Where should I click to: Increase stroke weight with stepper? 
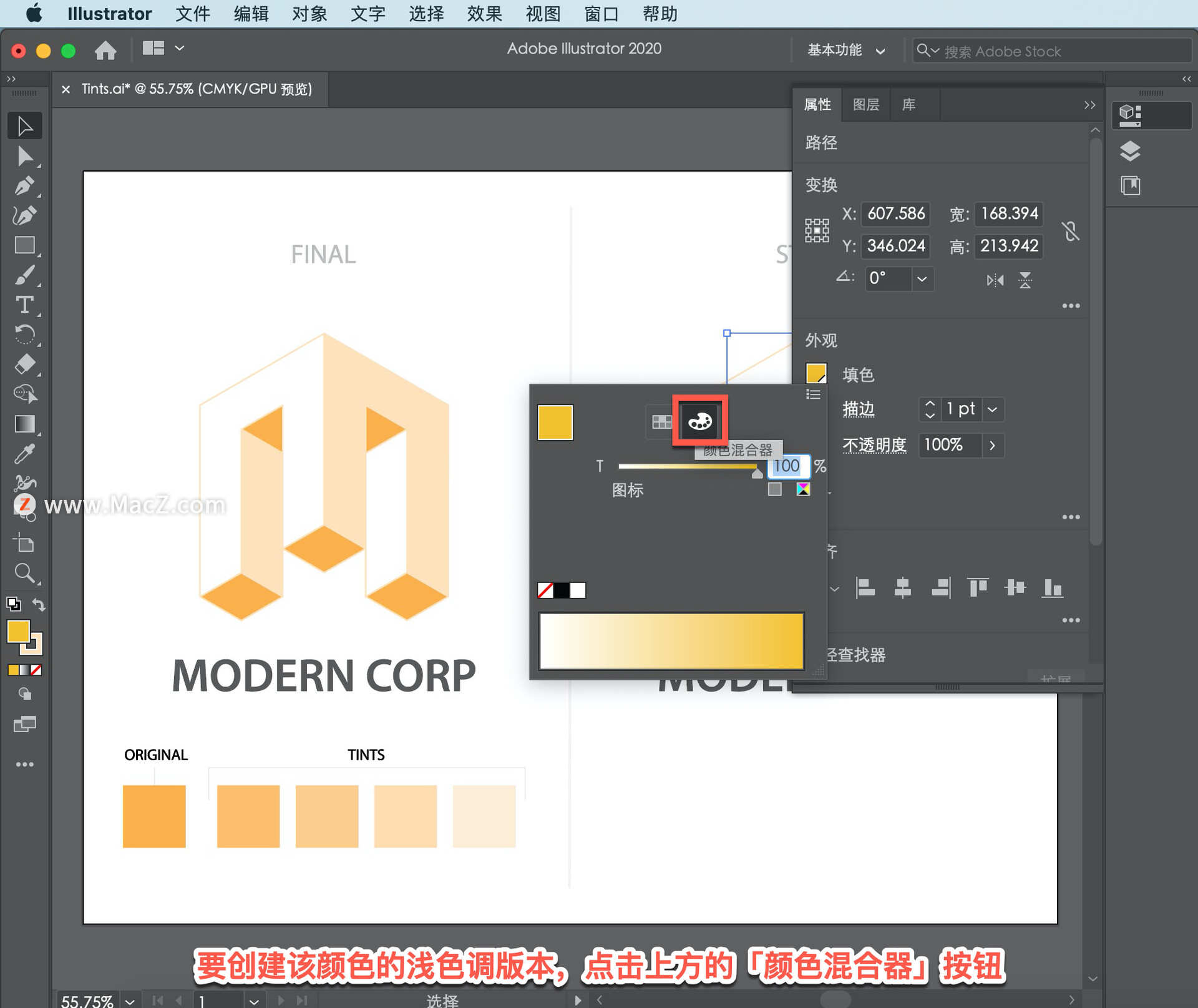pyautogui.click(x=930, y=404)
